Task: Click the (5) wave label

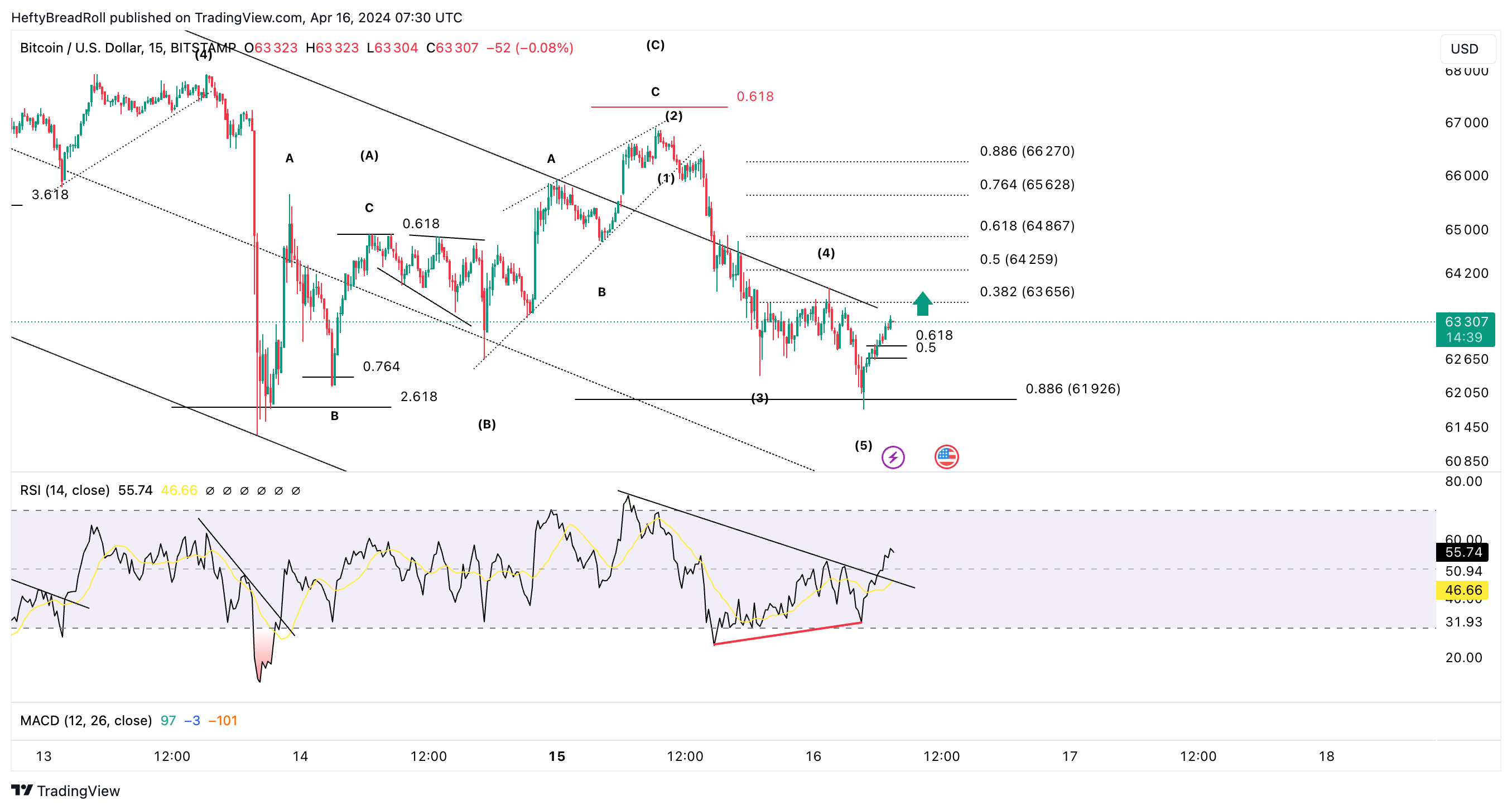Action: (863, 446)
